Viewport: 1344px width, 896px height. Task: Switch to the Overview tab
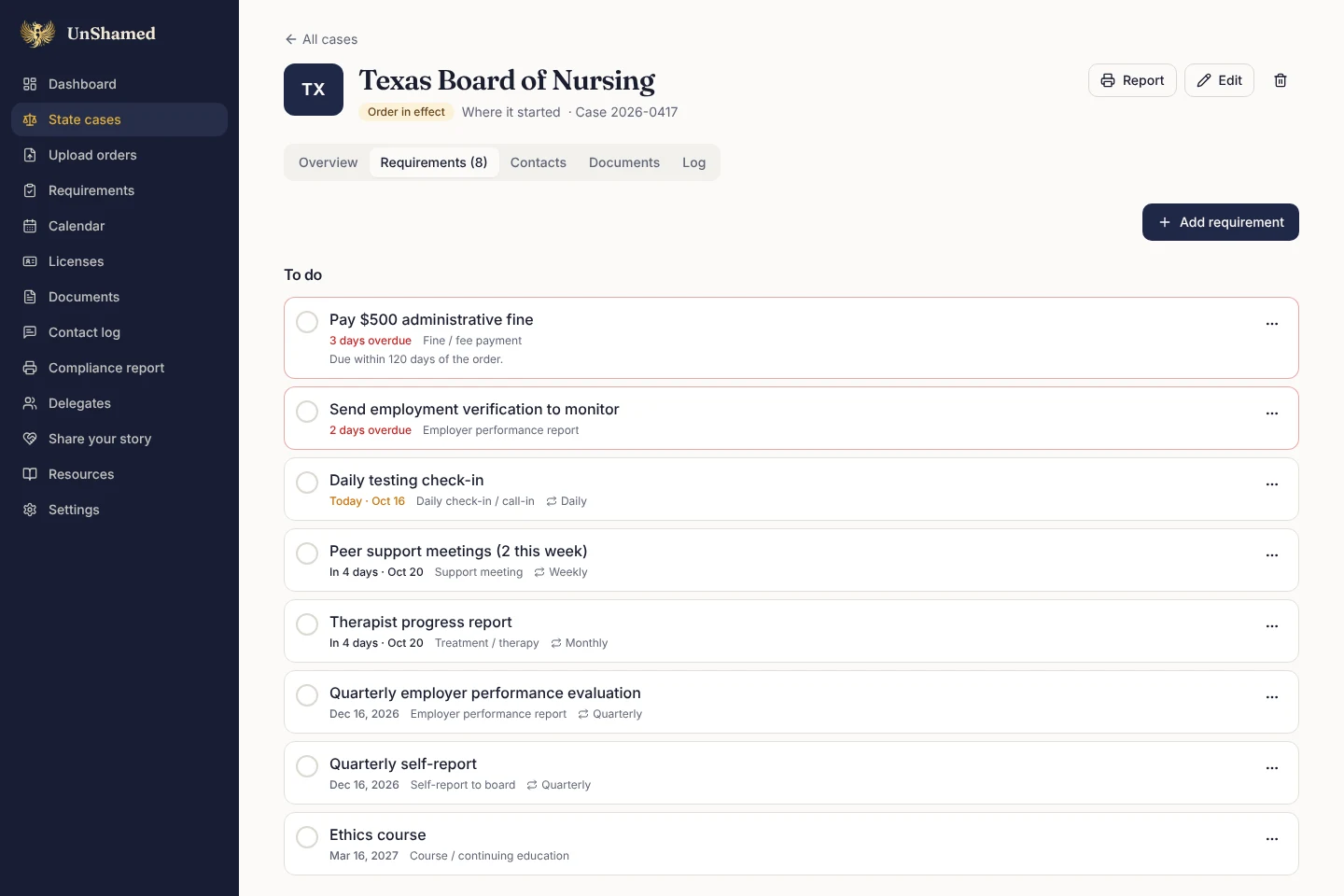(329, 162)
